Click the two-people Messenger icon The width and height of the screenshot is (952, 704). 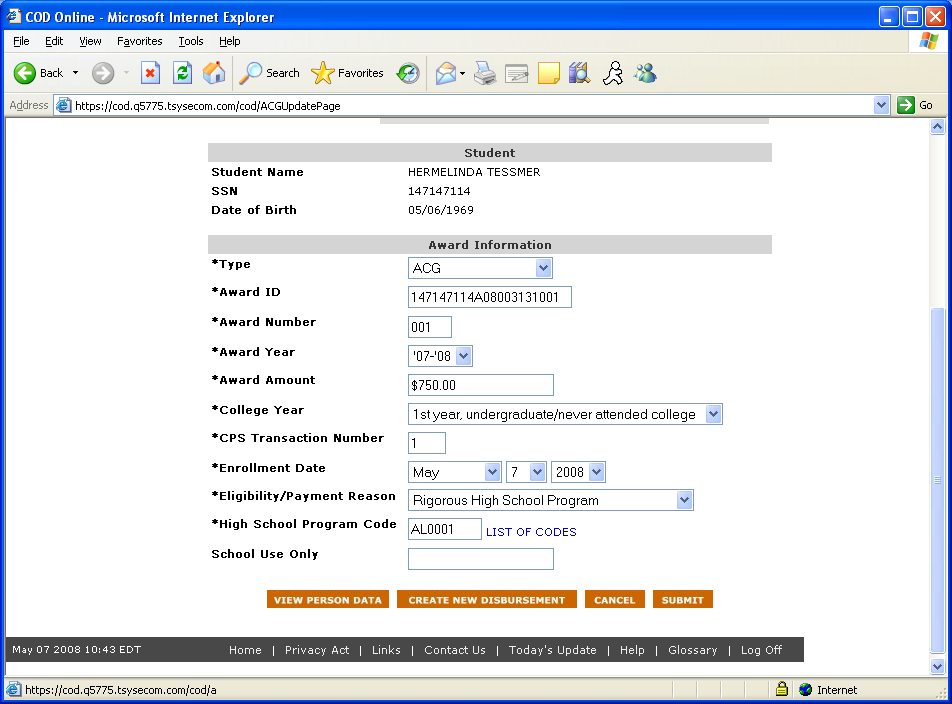tap(645, 73)
